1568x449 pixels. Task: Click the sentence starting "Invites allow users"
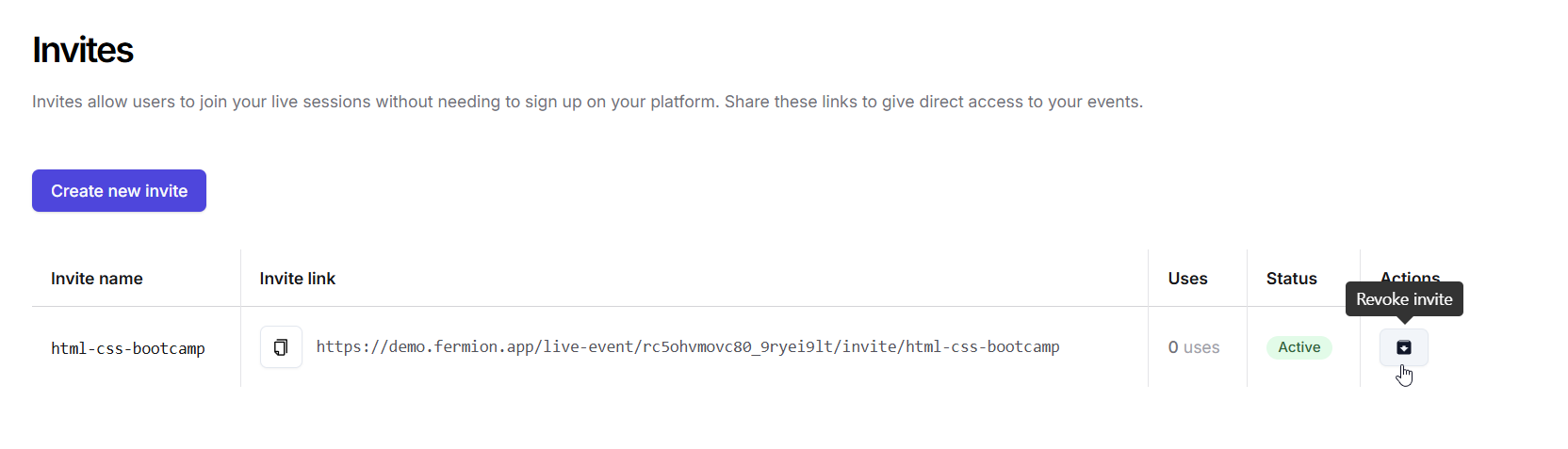click(375, 102)
